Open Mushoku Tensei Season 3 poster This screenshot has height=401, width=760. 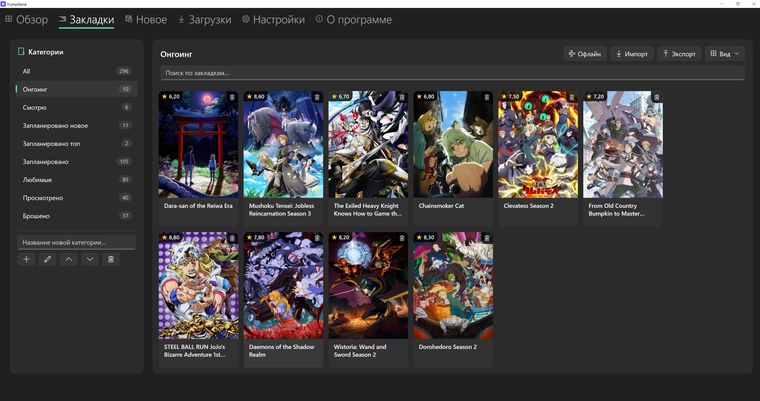[283, 144]
